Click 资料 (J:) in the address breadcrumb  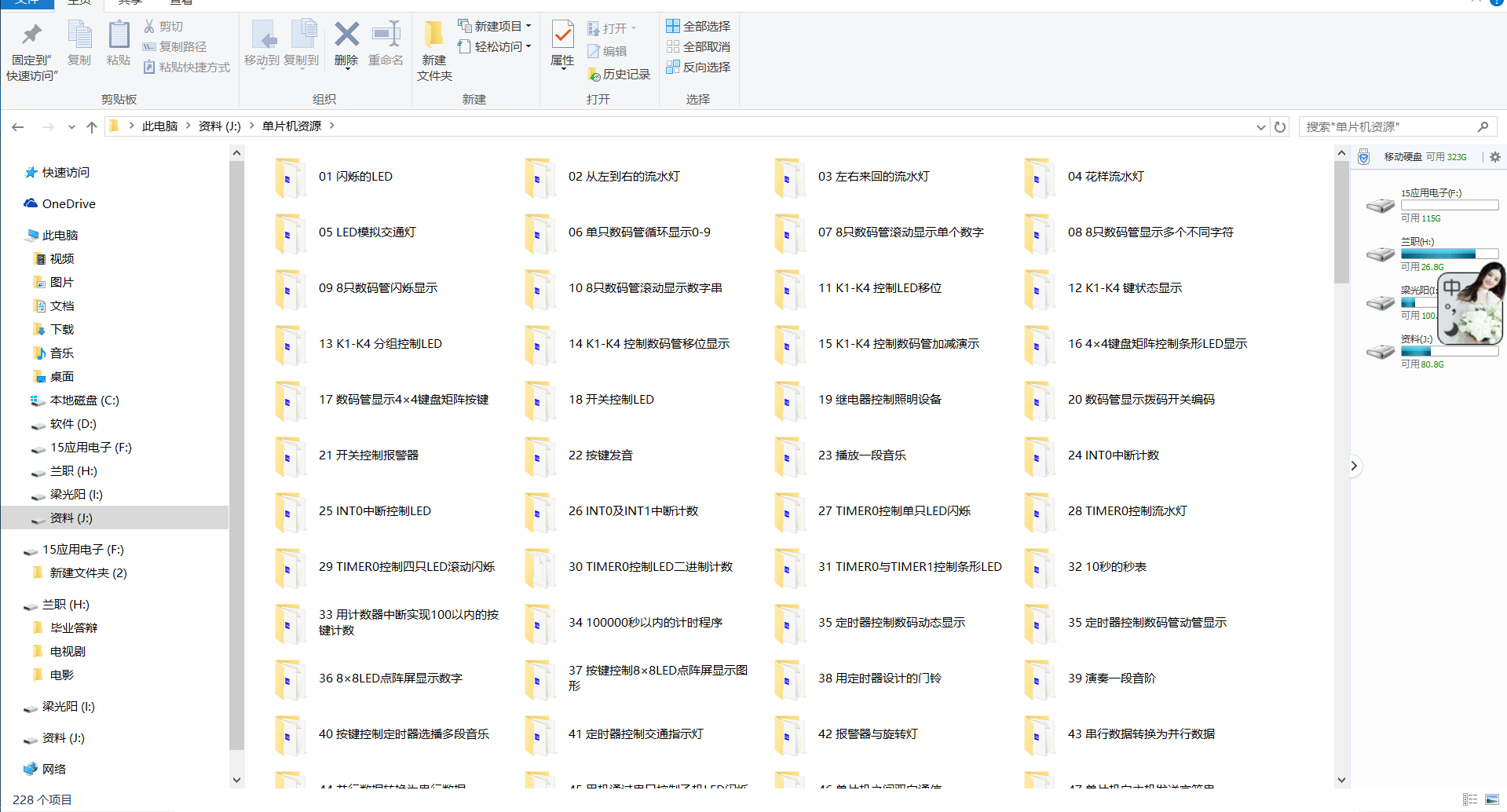point(220,126)
